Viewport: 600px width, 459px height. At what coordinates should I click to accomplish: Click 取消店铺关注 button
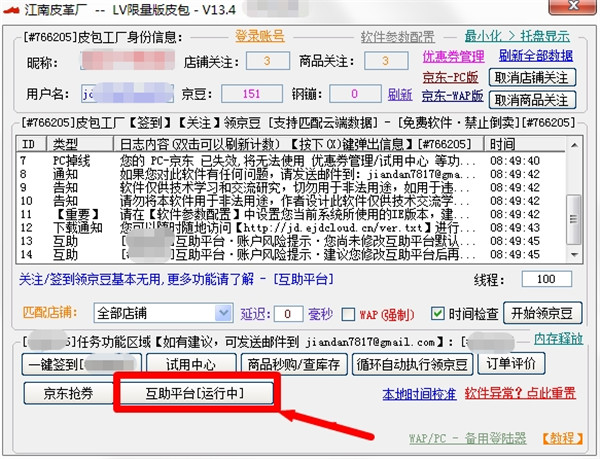coord(532,78)
